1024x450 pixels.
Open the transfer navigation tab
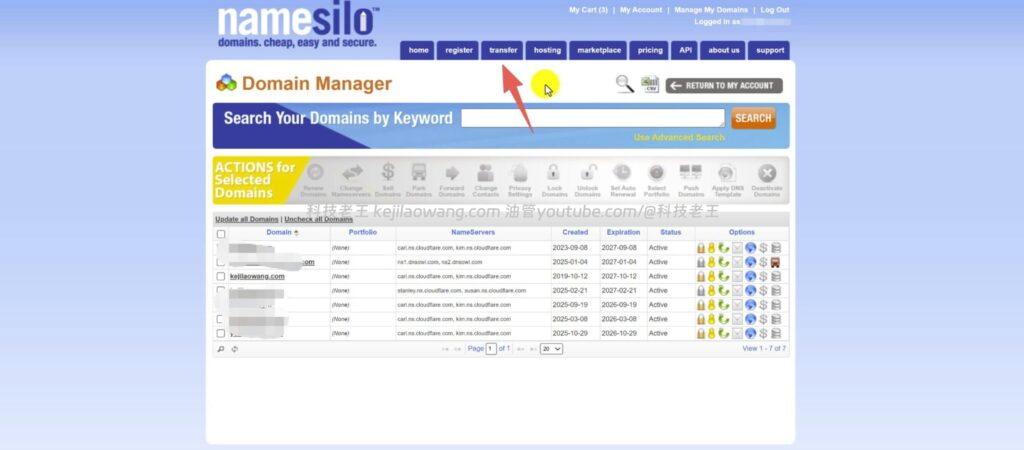503,50
